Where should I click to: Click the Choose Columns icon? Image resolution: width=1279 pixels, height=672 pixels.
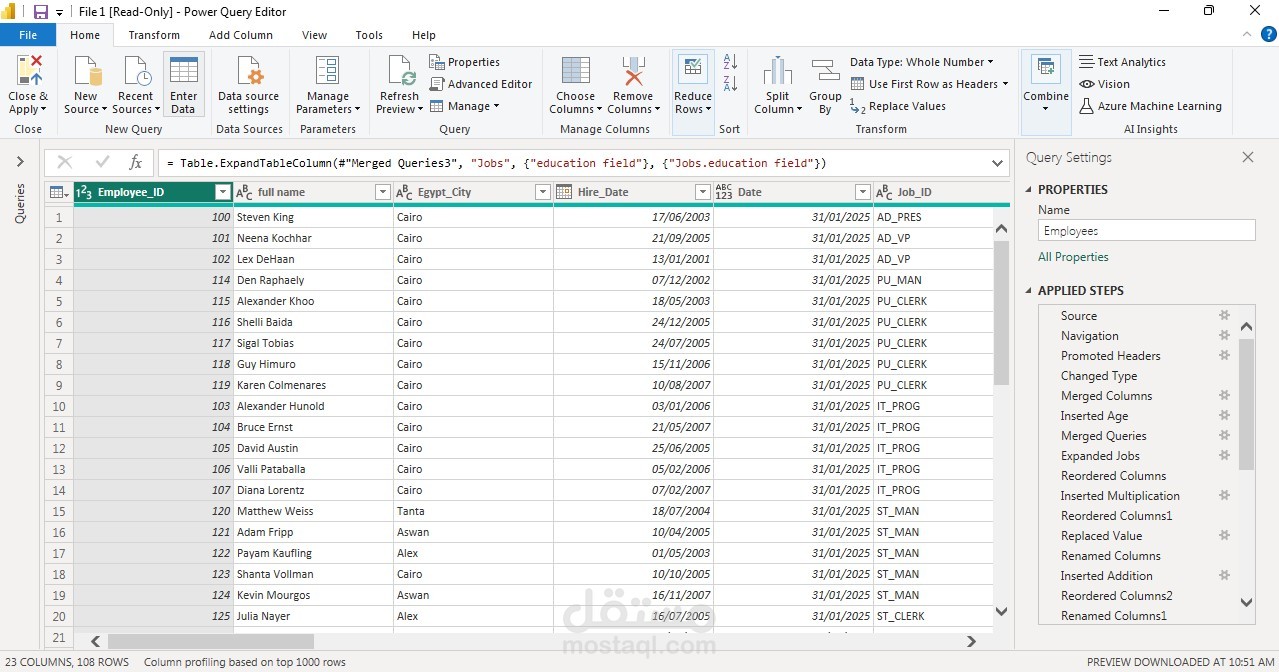(x=575, y=72)
